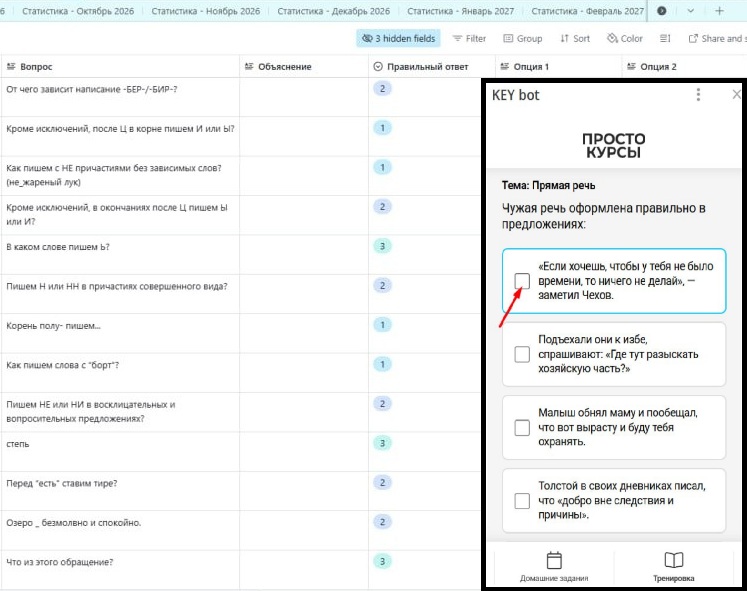The width and height of the screenshot is (747, 591).
Task: Close the KEY bot panel
Action: coord(736,94)
